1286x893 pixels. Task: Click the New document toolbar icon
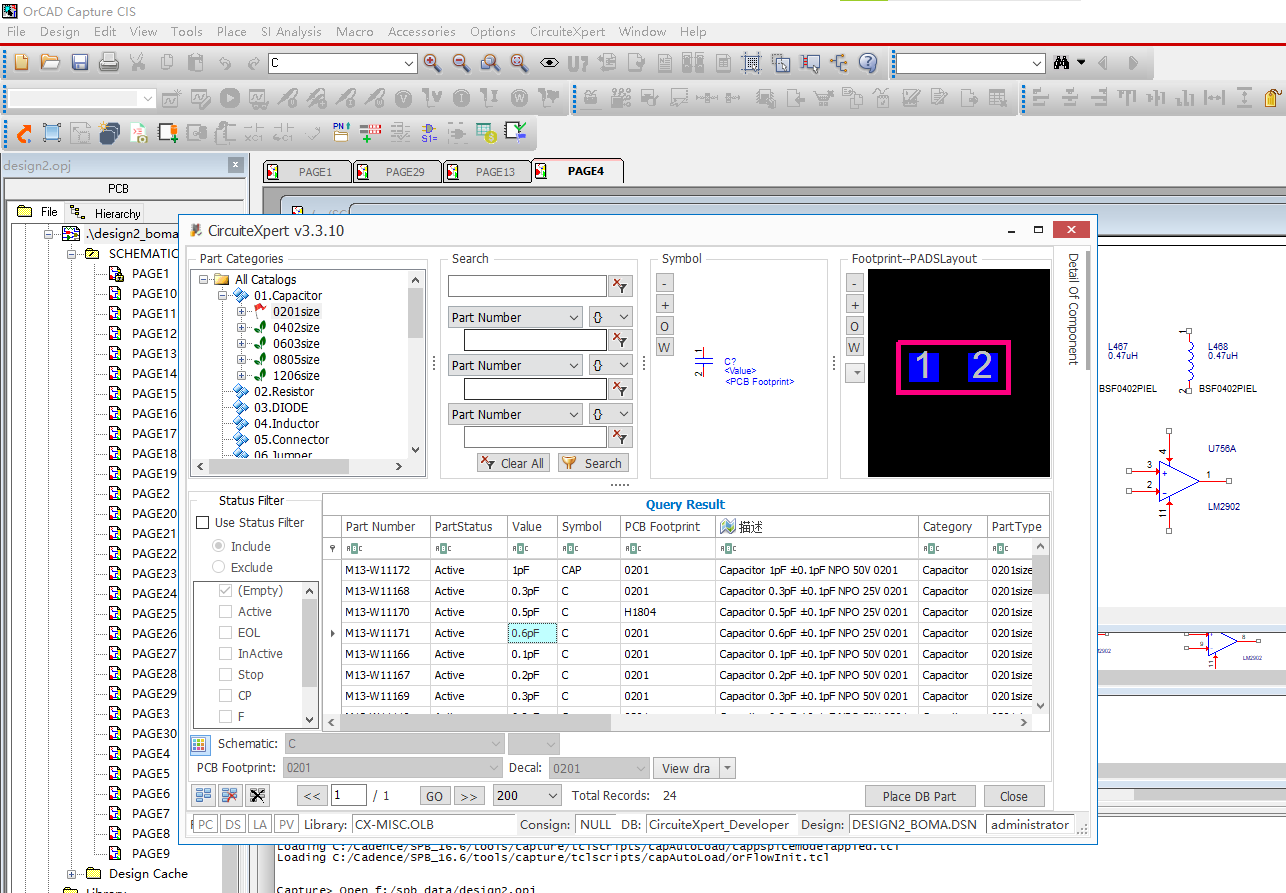(21, 63)
